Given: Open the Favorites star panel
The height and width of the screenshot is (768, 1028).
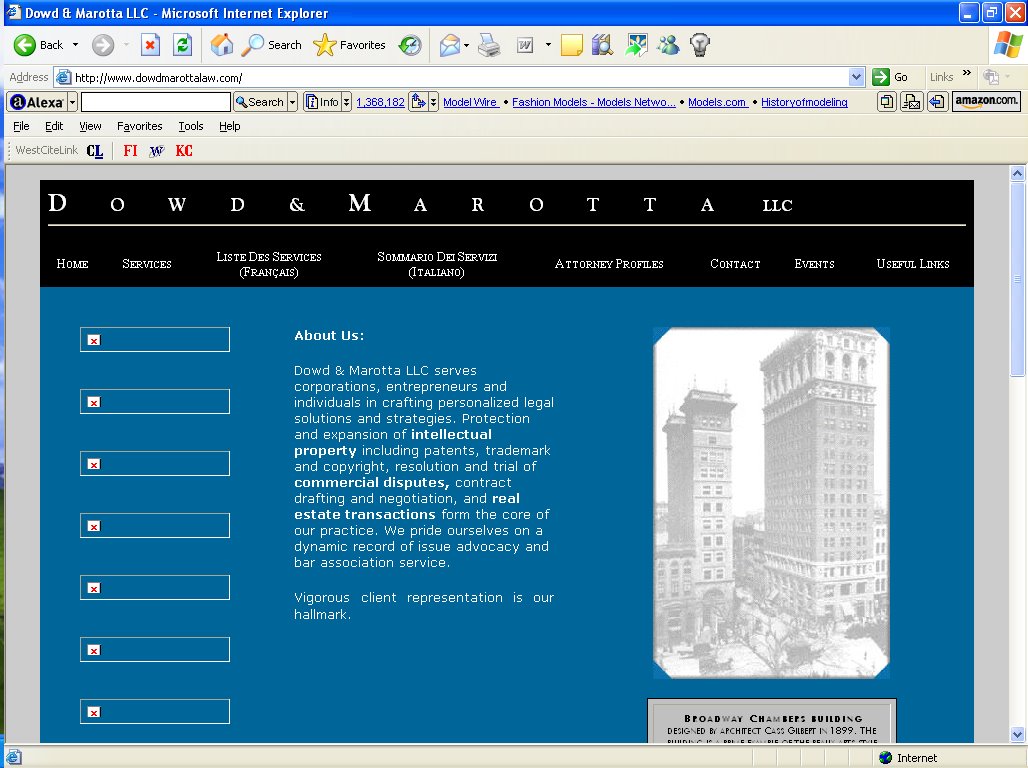Looking at the screenshot, I should (349, 45).
